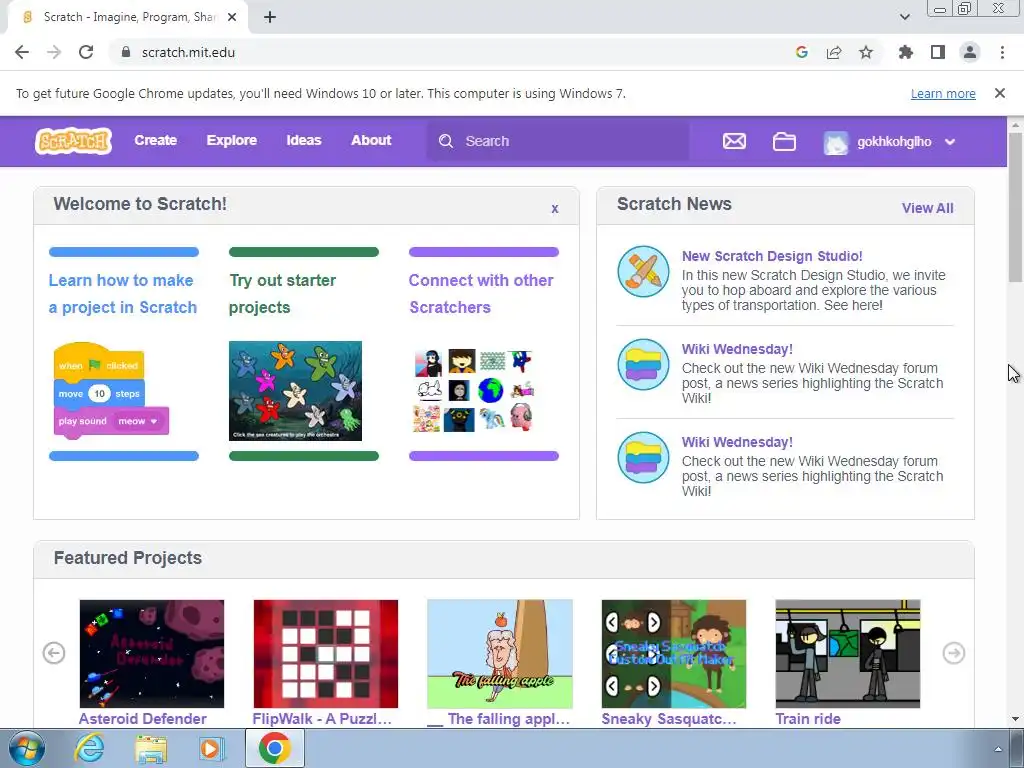Open the Explore menu item
The height and width of the screenshot is (768, 1024).
[x=232, y=140]
